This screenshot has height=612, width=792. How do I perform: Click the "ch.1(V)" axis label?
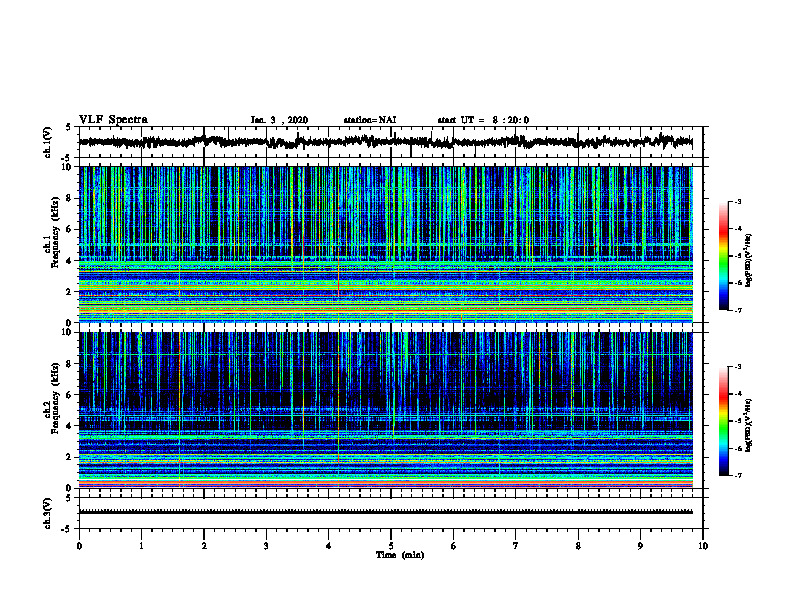coord(48,142)
